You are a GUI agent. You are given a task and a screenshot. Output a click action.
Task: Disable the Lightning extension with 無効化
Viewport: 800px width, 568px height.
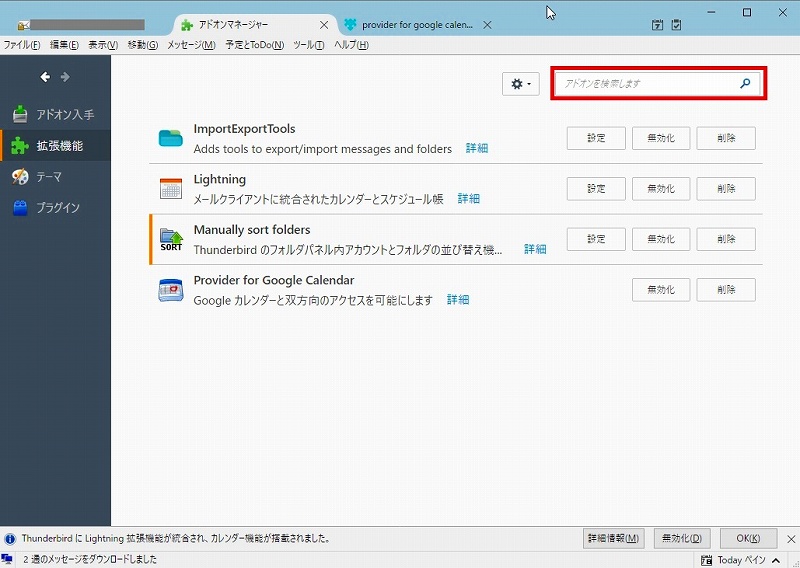660,189
